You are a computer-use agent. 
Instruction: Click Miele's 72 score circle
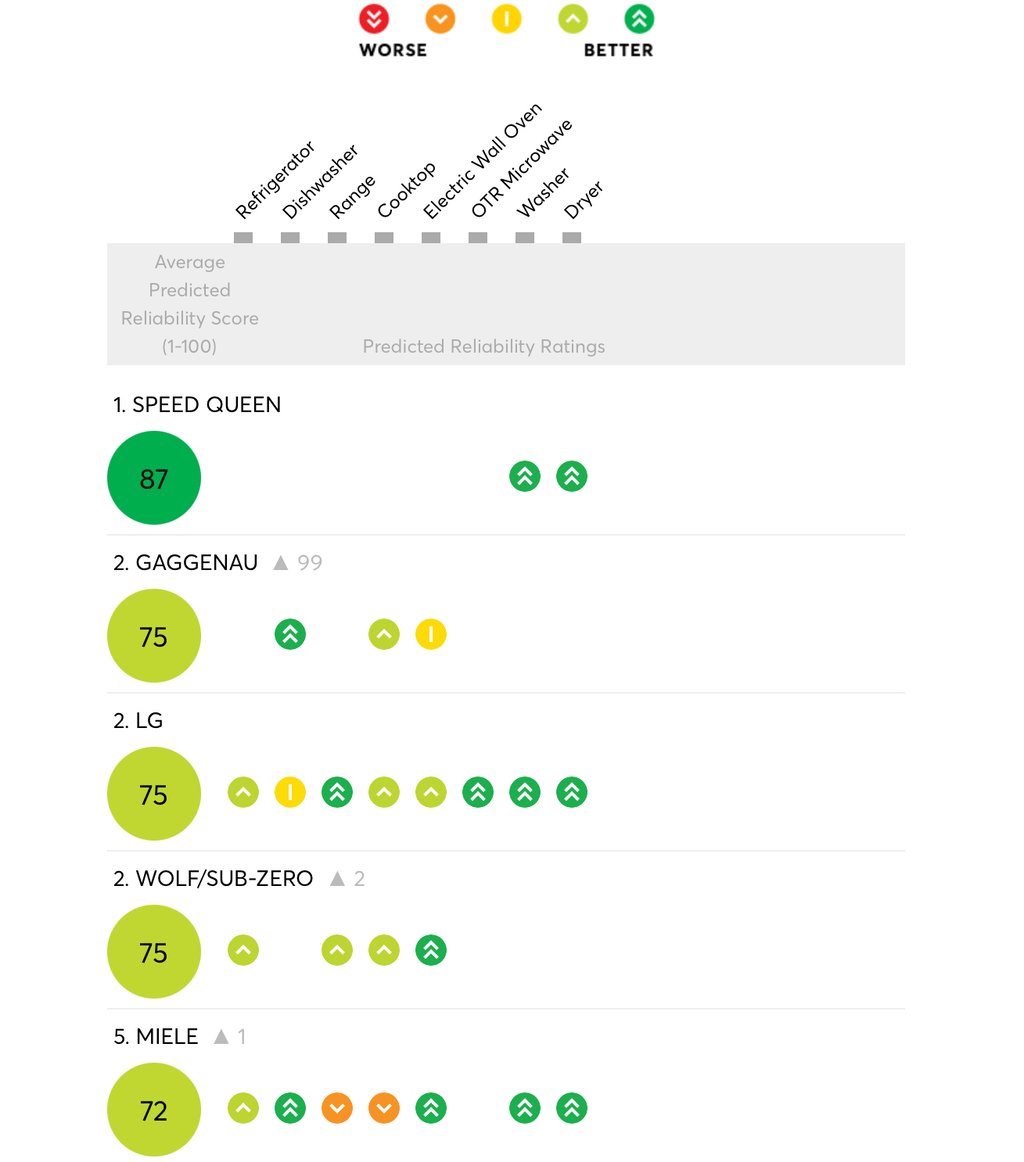[154, 1109]
